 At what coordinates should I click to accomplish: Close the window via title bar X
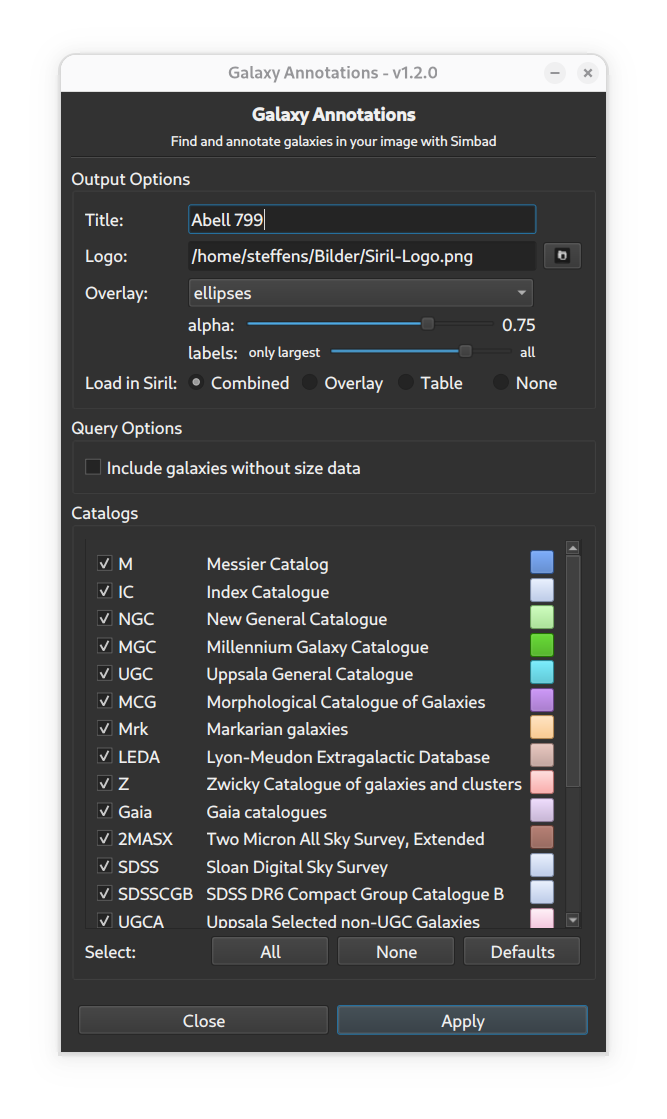588,73
